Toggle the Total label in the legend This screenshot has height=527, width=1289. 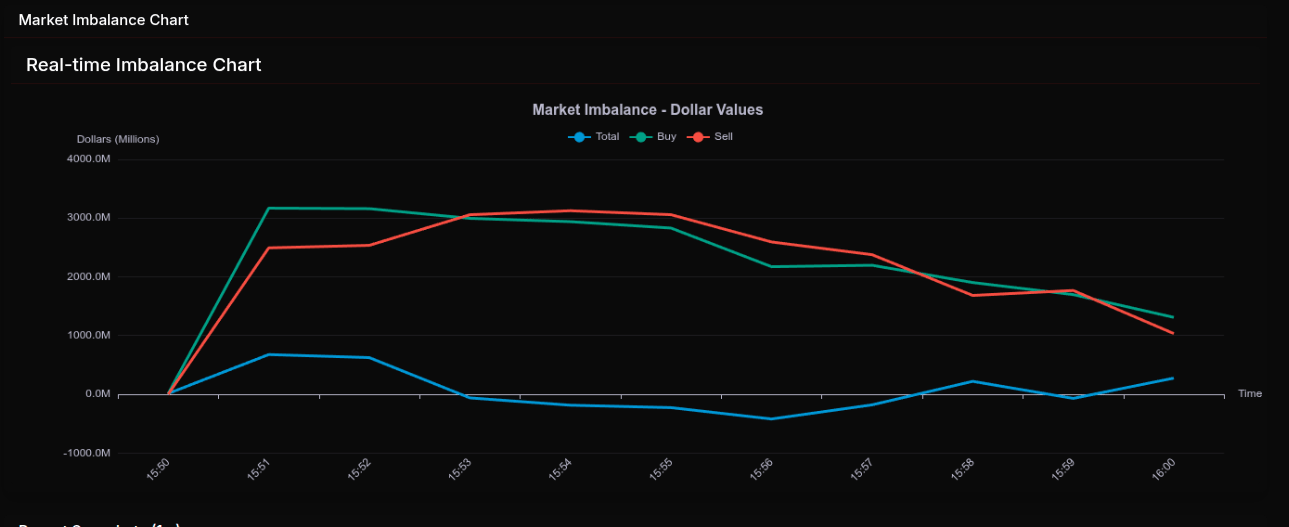(x=607, y=137)
